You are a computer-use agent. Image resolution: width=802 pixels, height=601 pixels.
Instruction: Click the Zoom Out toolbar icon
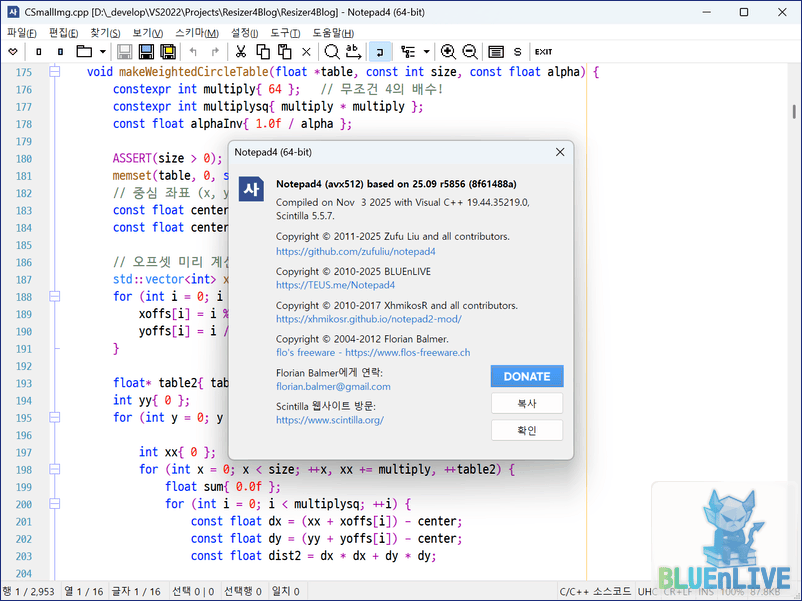coord(469,51)
